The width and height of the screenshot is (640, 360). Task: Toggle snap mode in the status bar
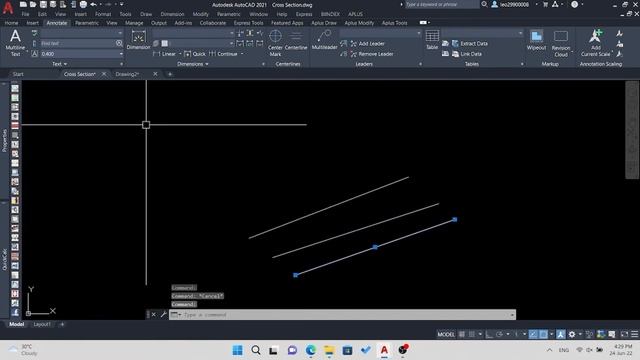(472, 334)
